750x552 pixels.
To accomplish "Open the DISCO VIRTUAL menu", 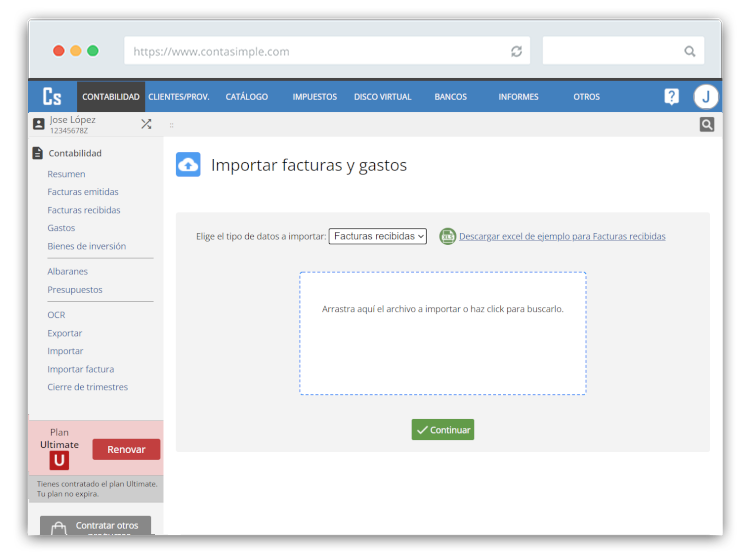I will (x=383, y=97).
